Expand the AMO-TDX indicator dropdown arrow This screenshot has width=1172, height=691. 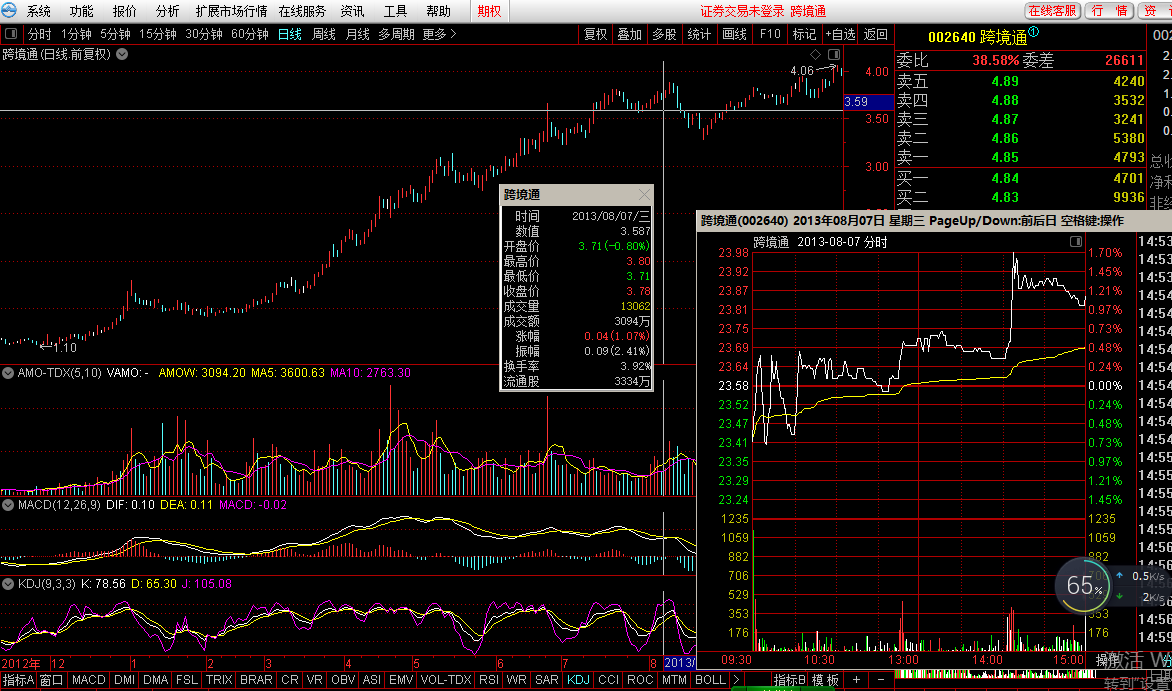click(x=8, y=373)
